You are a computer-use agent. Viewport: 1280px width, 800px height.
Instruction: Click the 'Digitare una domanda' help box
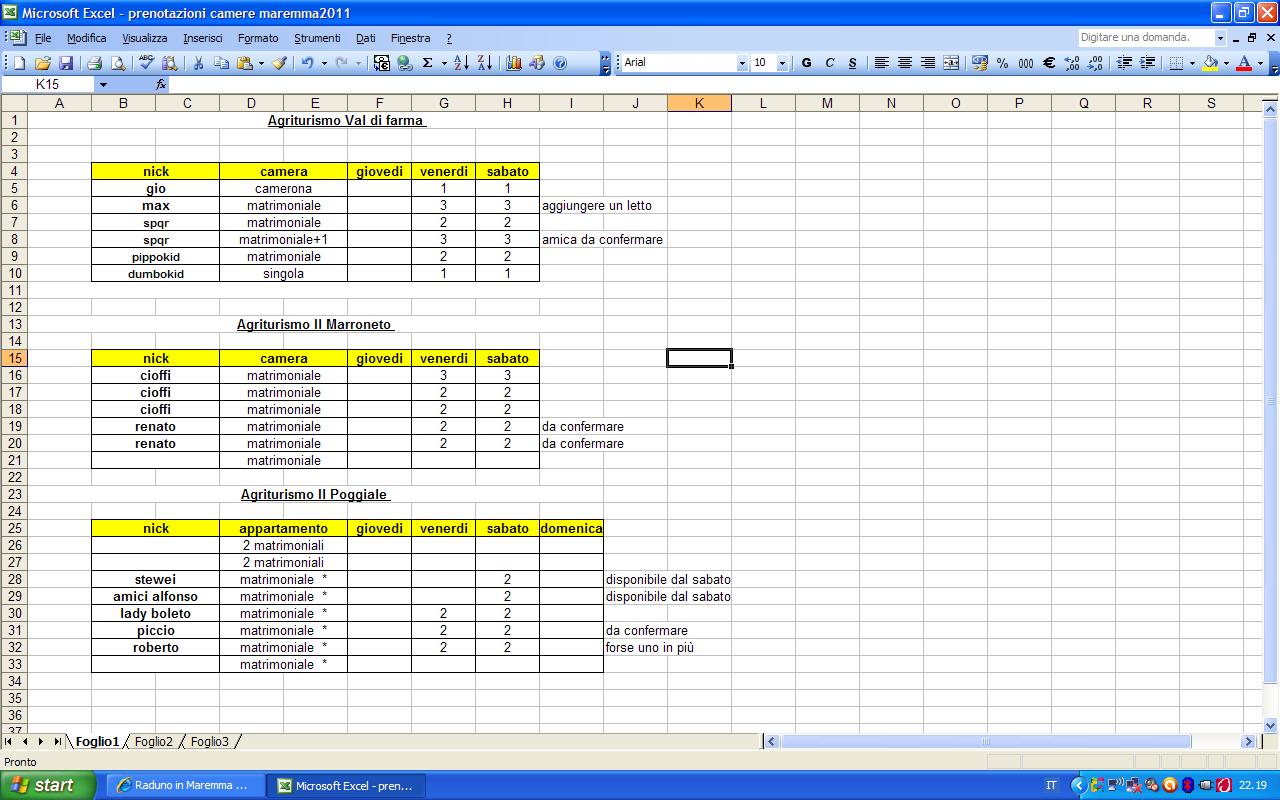[1145, 38]
